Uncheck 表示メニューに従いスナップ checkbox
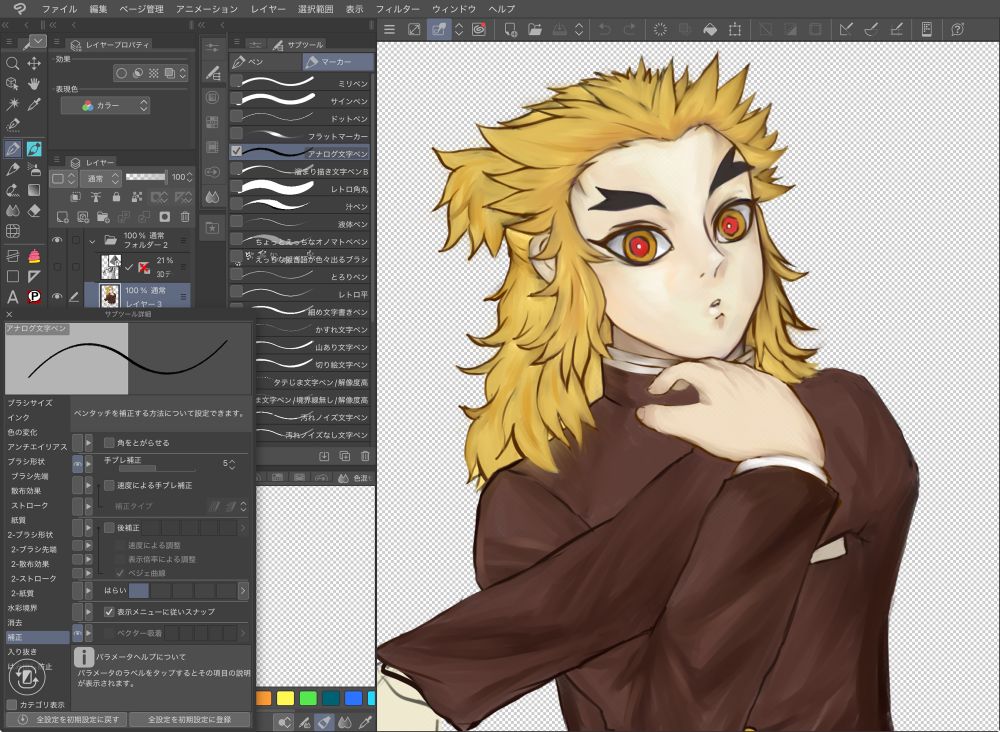The height and width of the screenshot is (732, 1000). click(109, 611)
